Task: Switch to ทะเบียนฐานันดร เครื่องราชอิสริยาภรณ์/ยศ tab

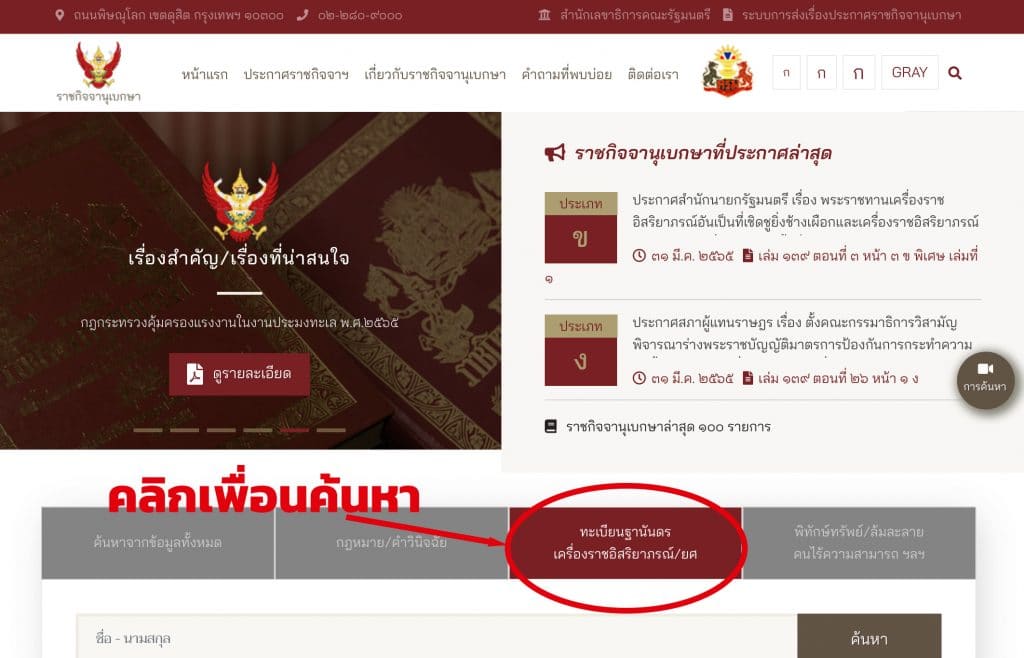Action: click(x=625, y=542)
